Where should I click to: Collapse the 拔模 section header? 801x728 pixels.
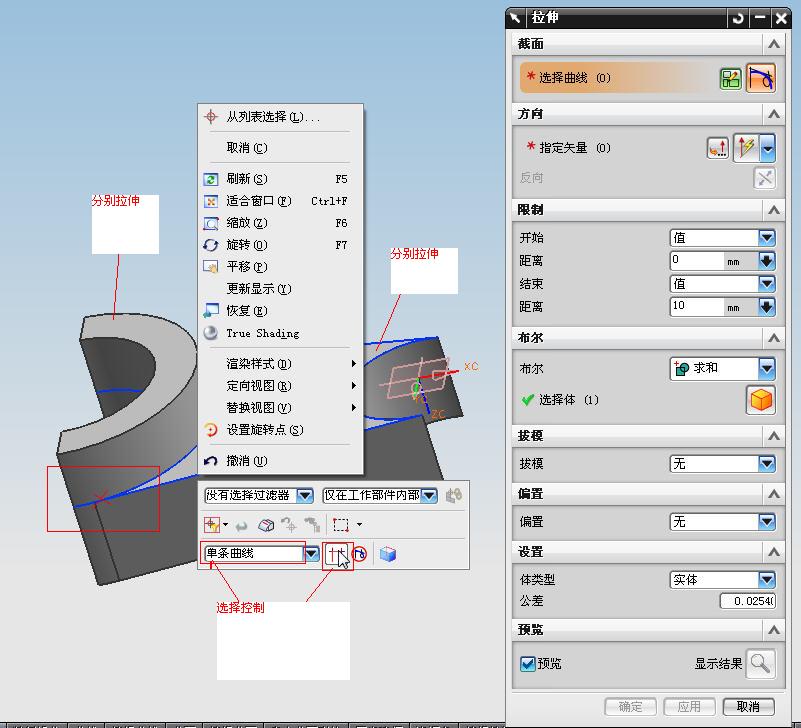click(x=773, y=436)
